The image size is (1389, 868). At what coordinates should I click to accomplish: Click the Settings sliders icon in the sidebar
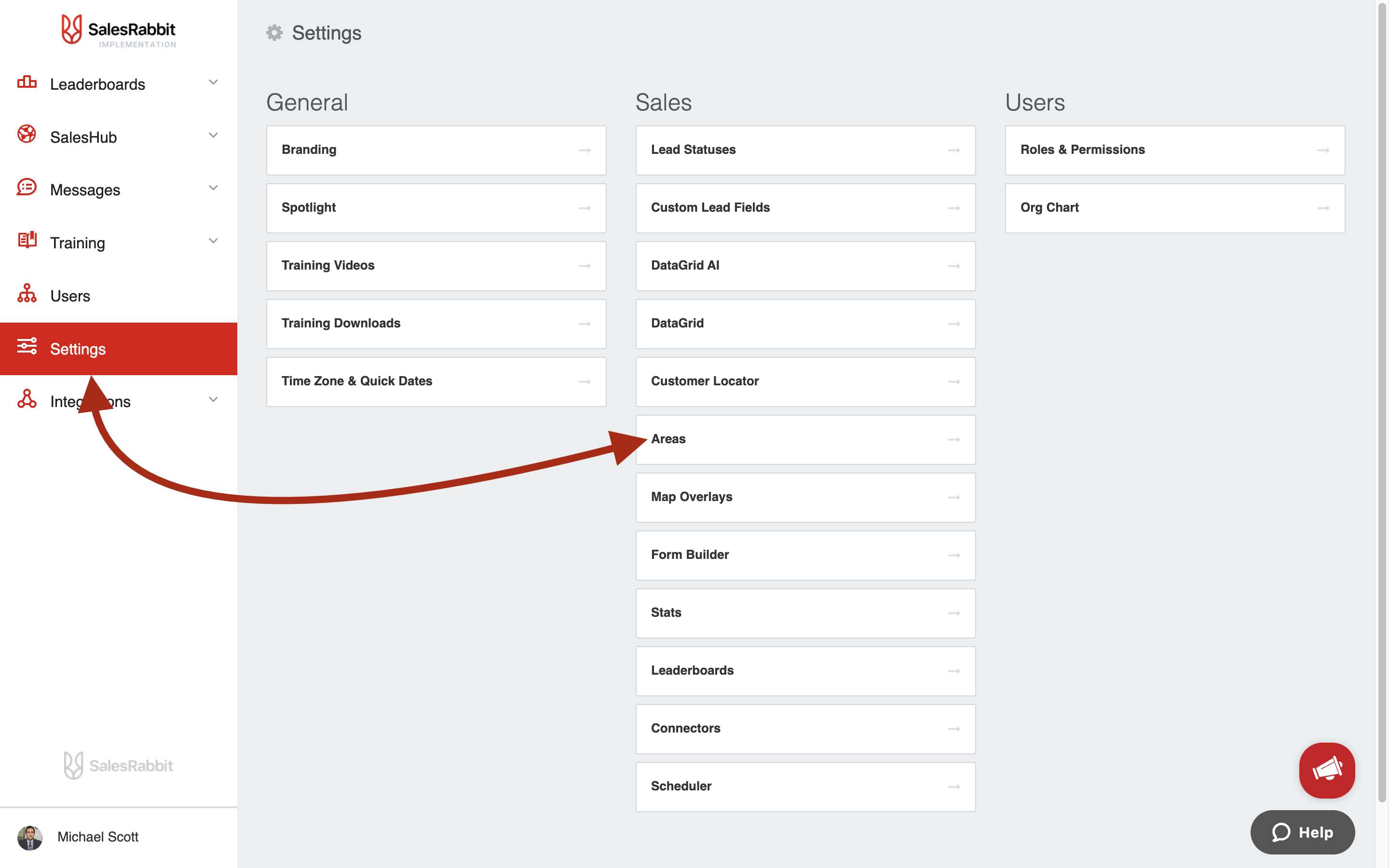coord(27,346)
